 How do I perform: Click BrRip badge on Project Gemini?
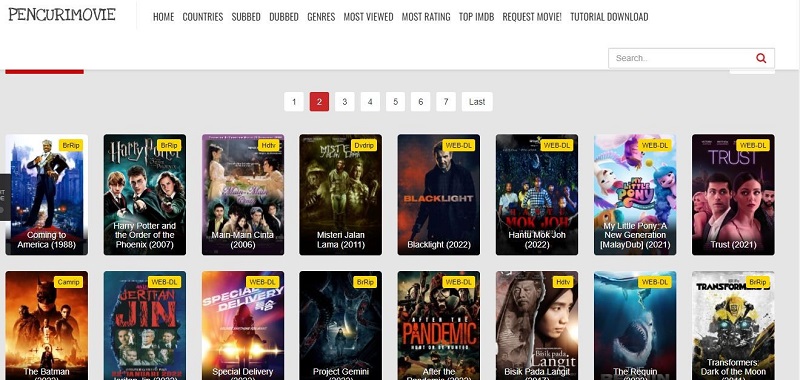click(364, 282)
